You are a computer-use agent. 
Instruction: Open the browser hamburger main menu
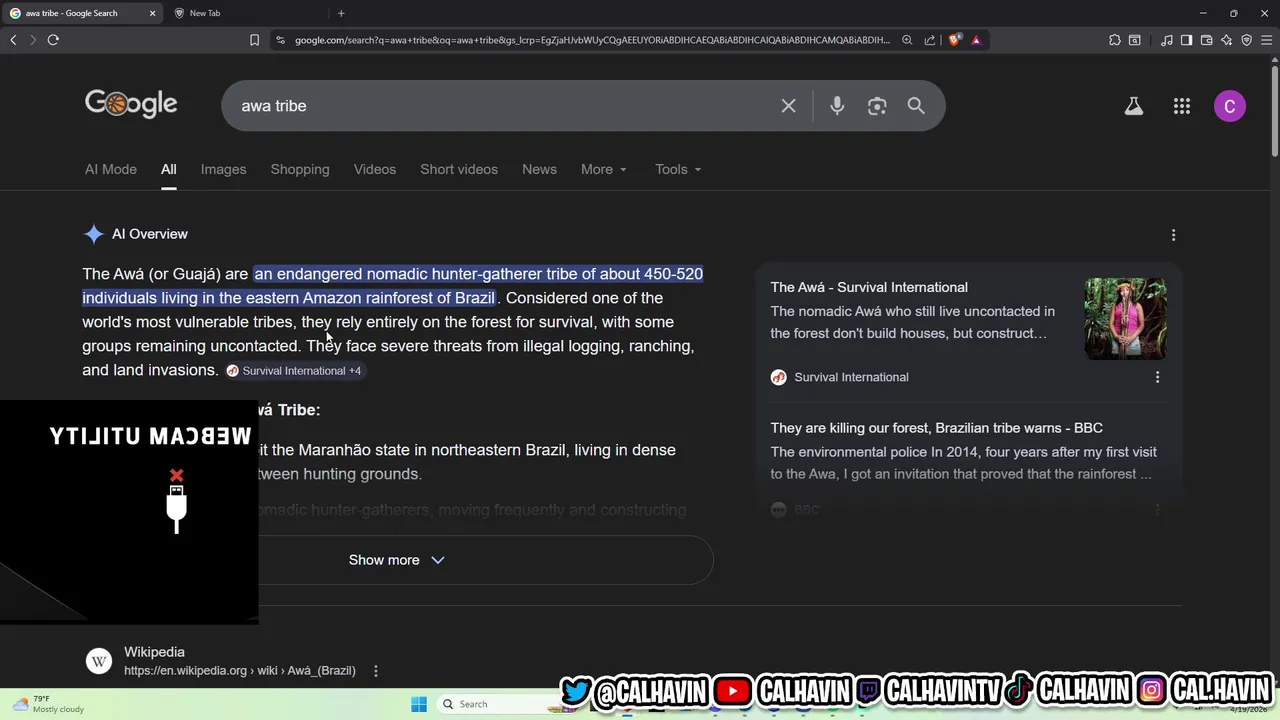click(1267, 40)
